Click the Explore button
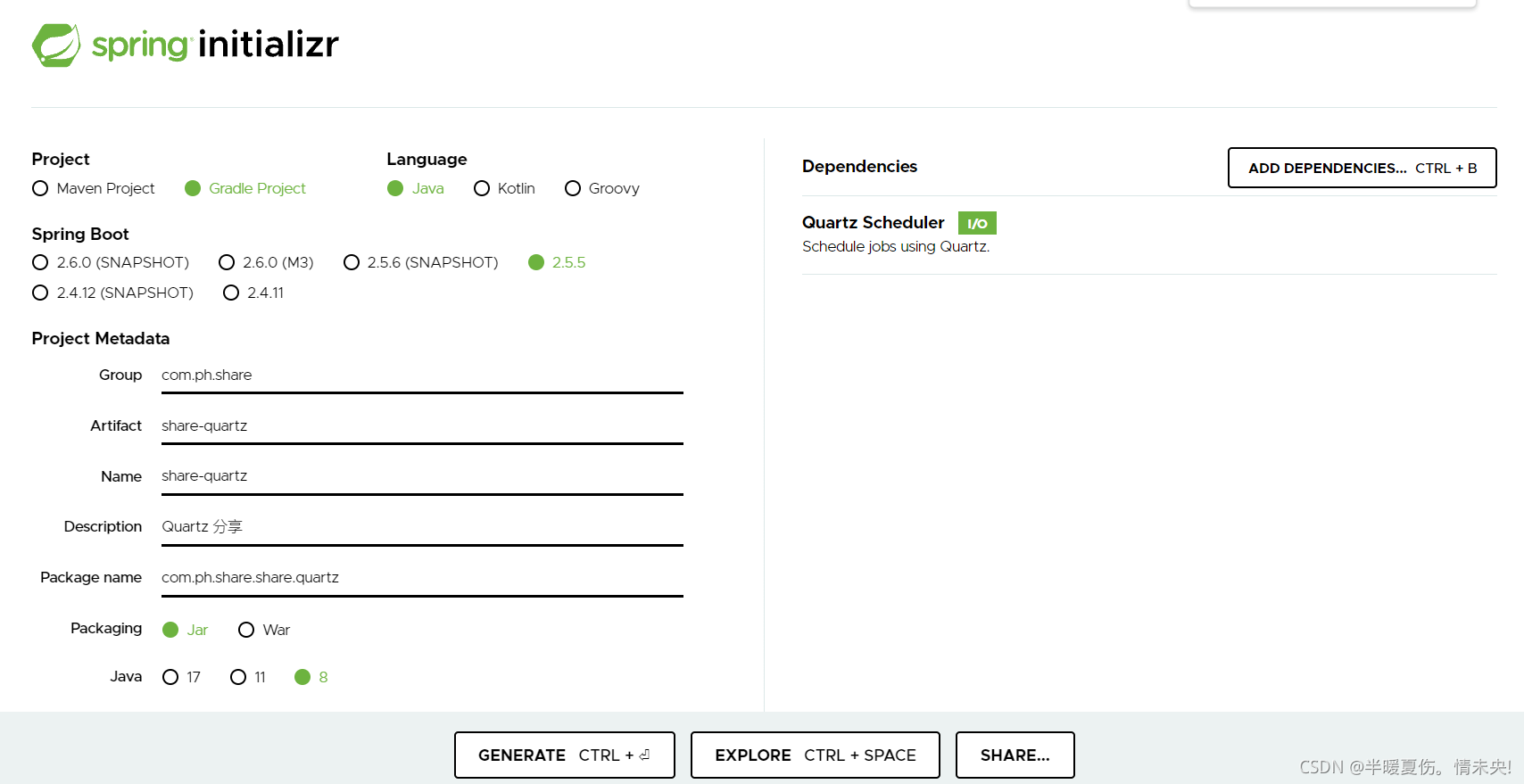Screen dimensions: 1524x784 coord(816,755)
